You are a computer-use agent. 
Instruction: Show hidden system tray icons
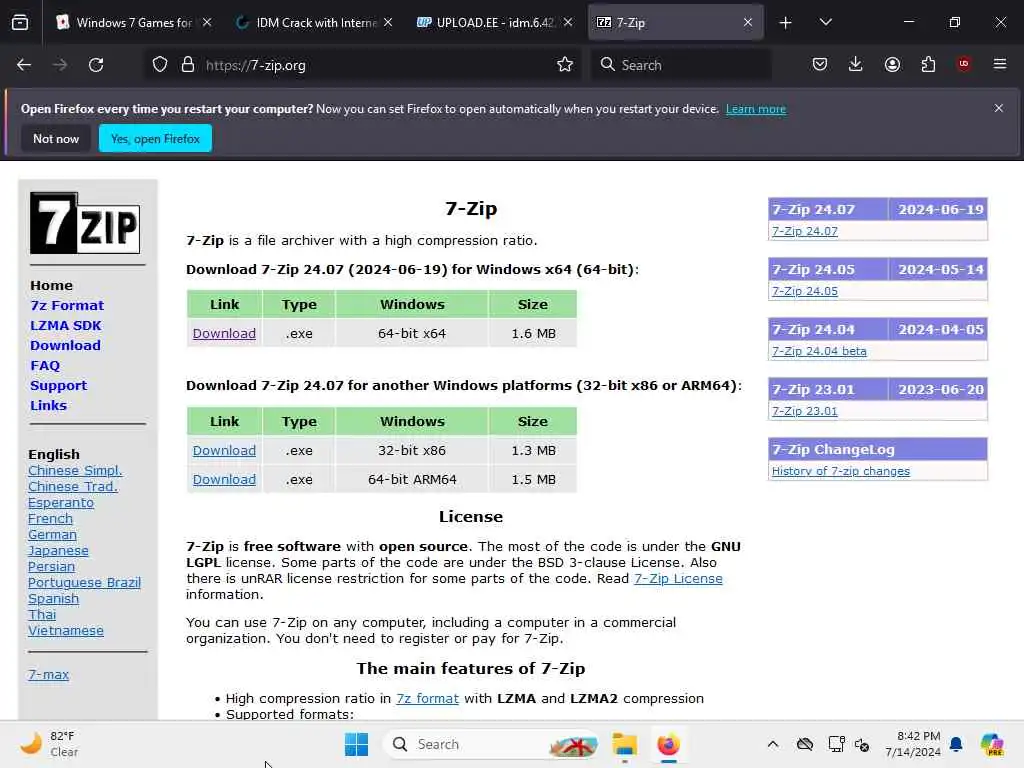tap(773, 744)
